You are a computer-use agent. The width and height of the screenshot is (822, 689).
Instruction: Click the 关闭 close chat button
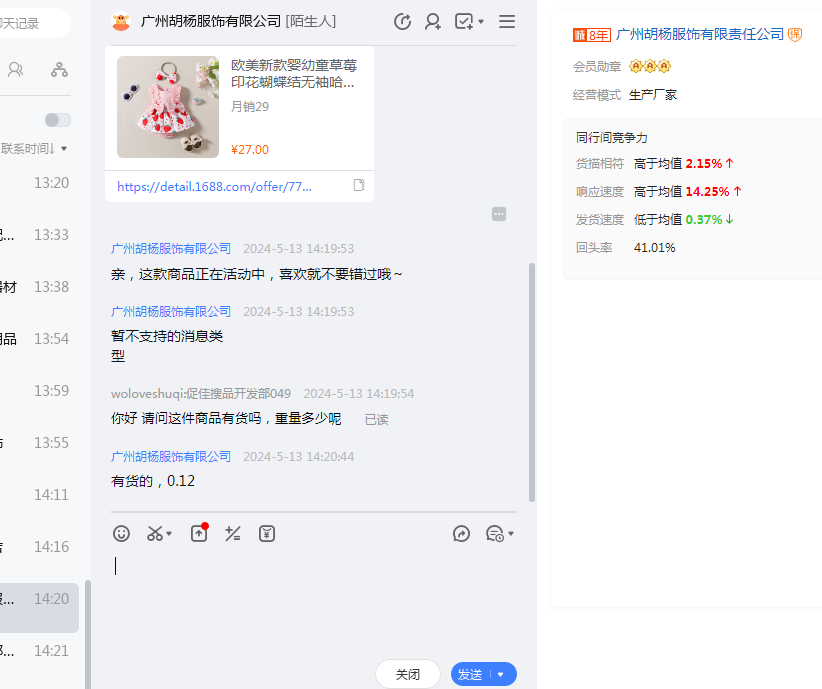pos(407,675)
